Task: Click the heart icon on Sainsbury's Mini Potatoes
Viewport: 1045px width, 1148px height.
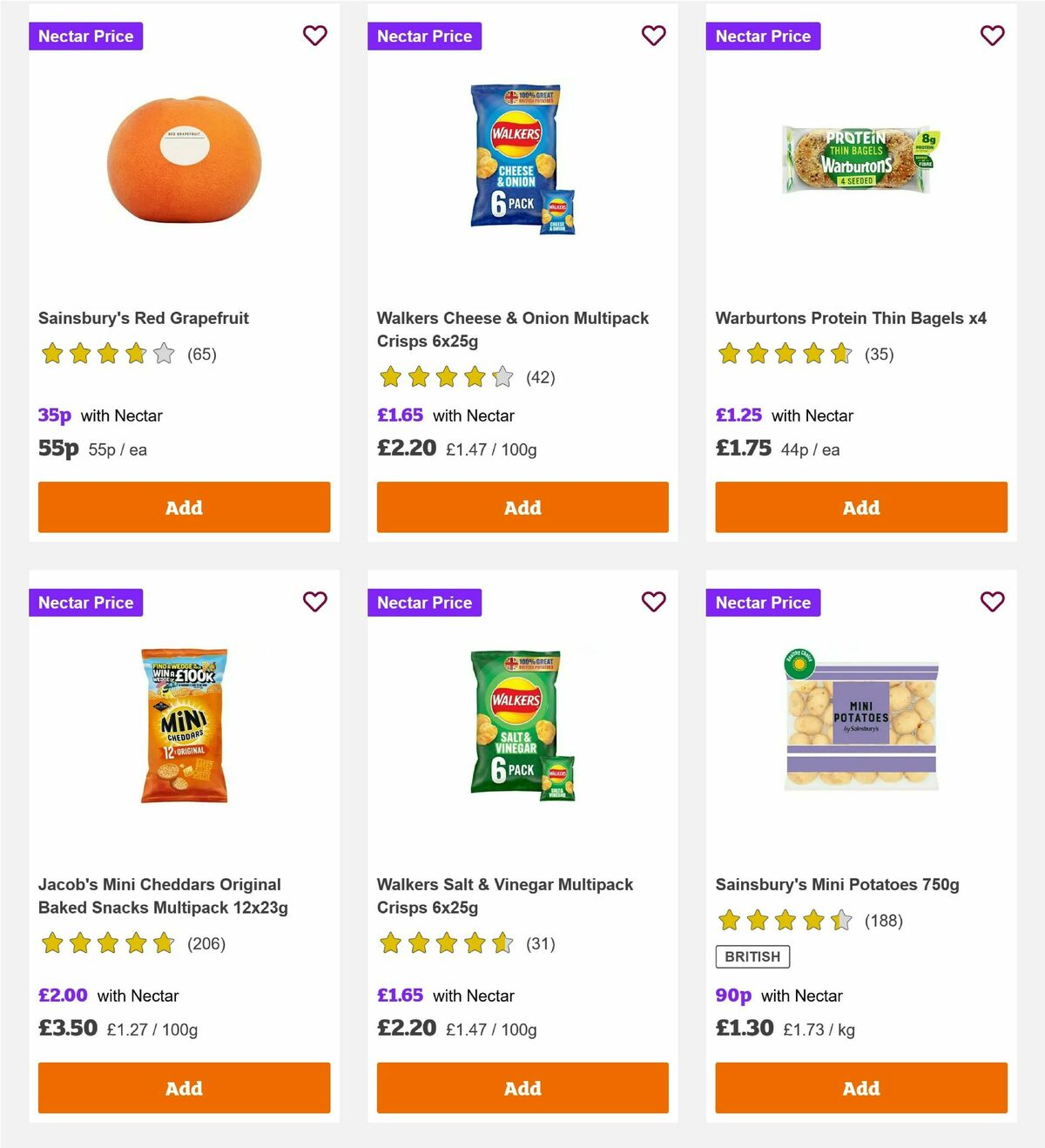Action: click(x=992, y=601)
